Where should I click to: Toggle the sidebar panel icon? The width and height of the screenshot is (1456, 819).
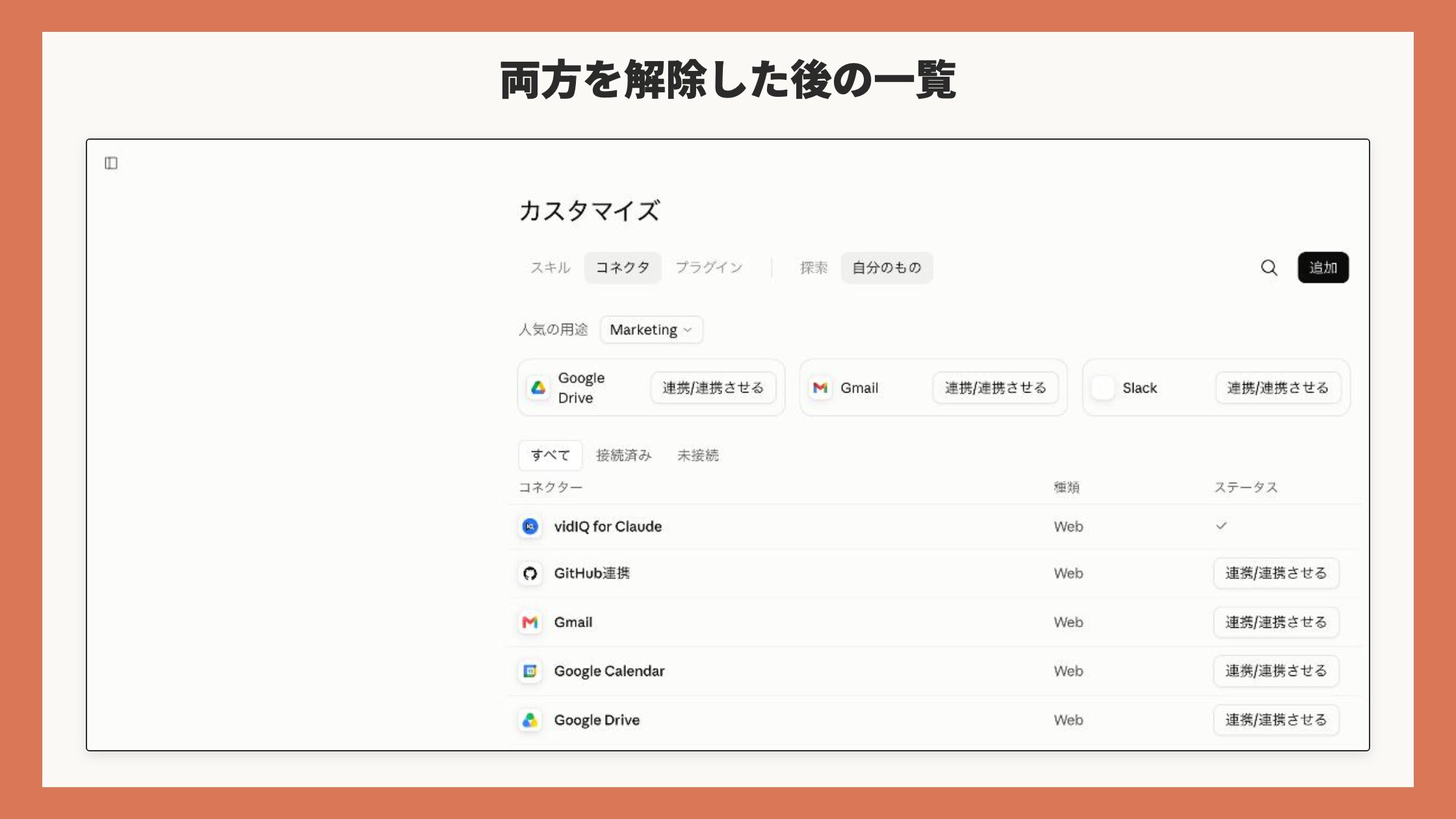click(x=111, y=163)
